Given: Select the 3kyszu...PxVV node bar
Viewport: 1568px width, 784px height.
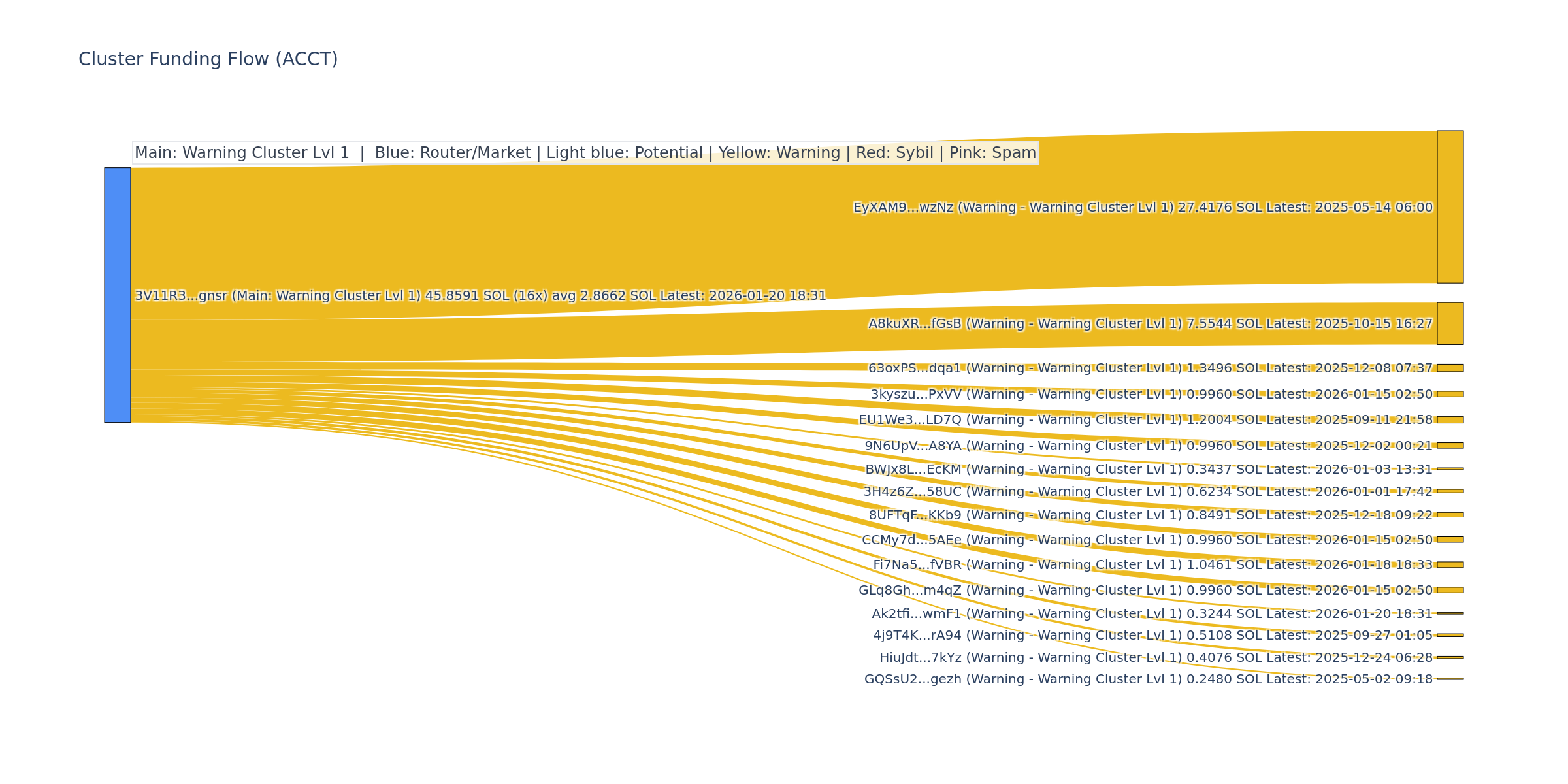Looking at the screenshot, I should (x=1450, y=394).
